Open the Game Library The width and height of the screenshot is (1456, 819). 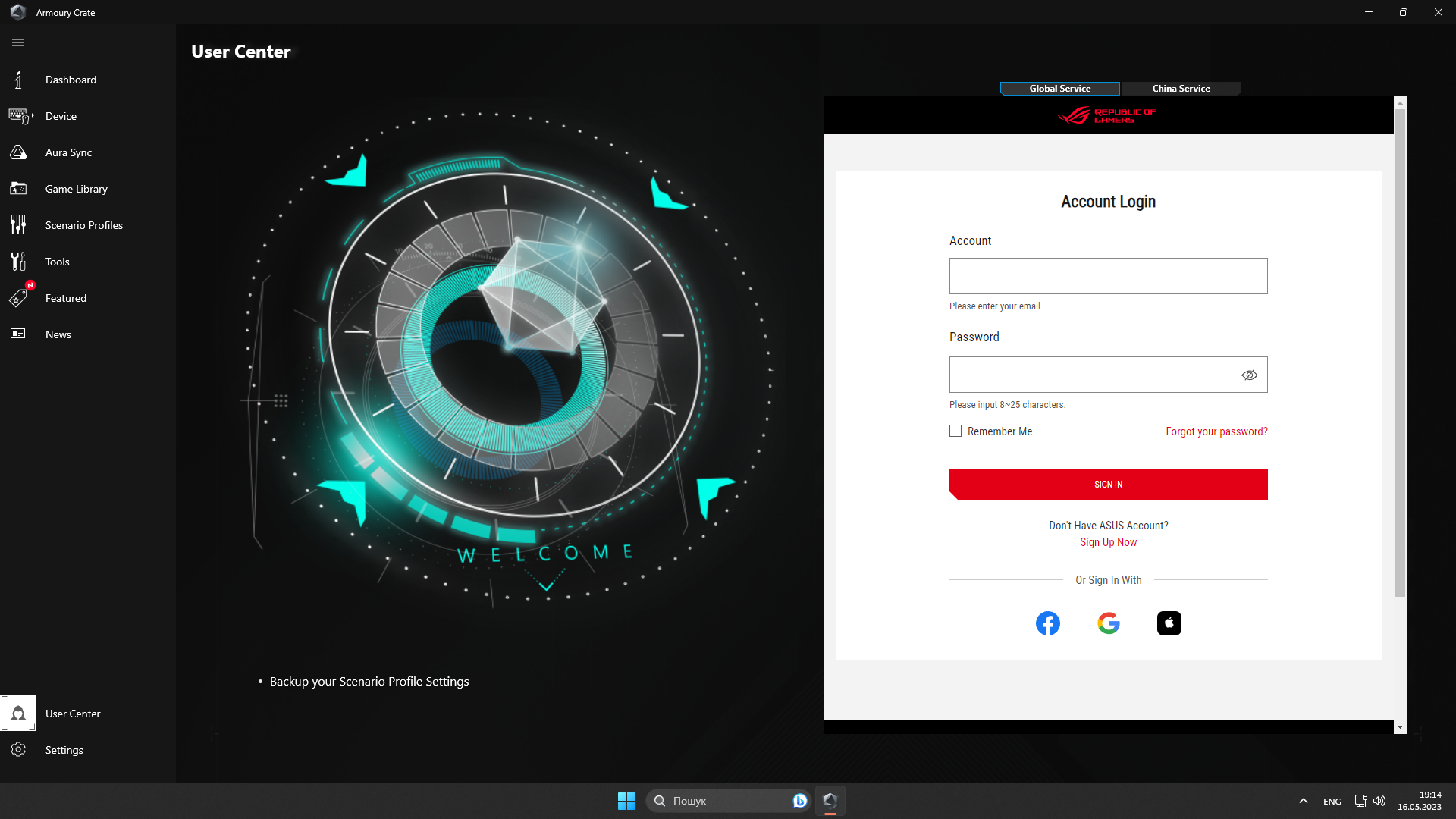point(77,188)
